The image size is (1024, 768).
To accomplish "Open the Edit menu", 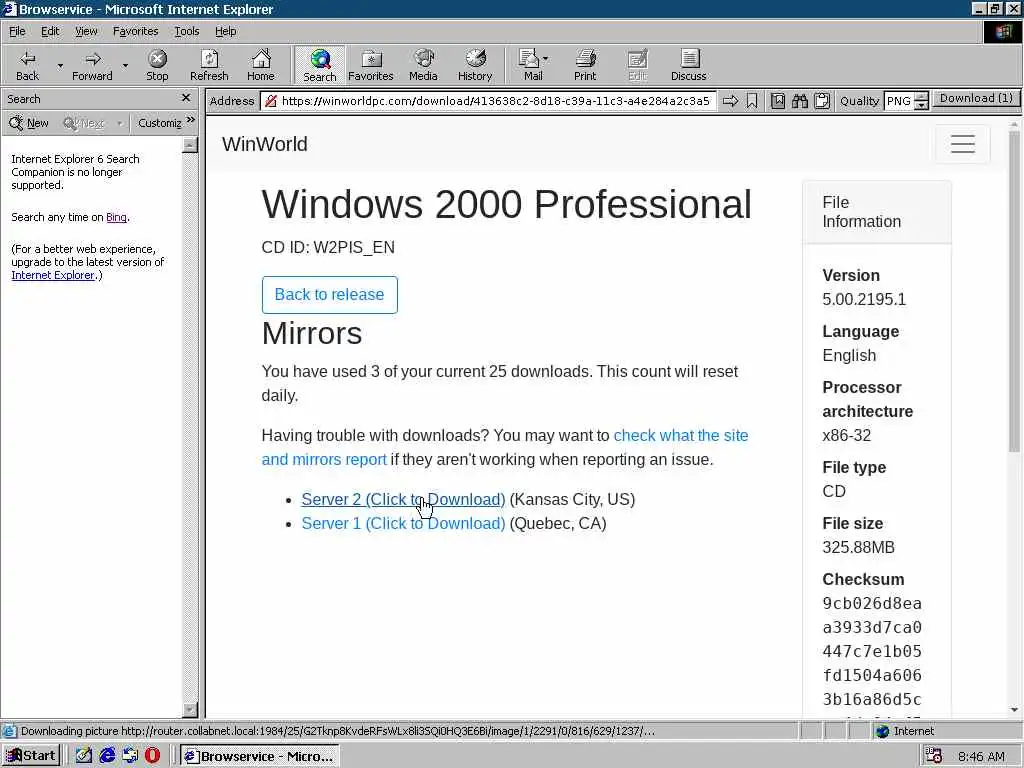I will 50,31.
